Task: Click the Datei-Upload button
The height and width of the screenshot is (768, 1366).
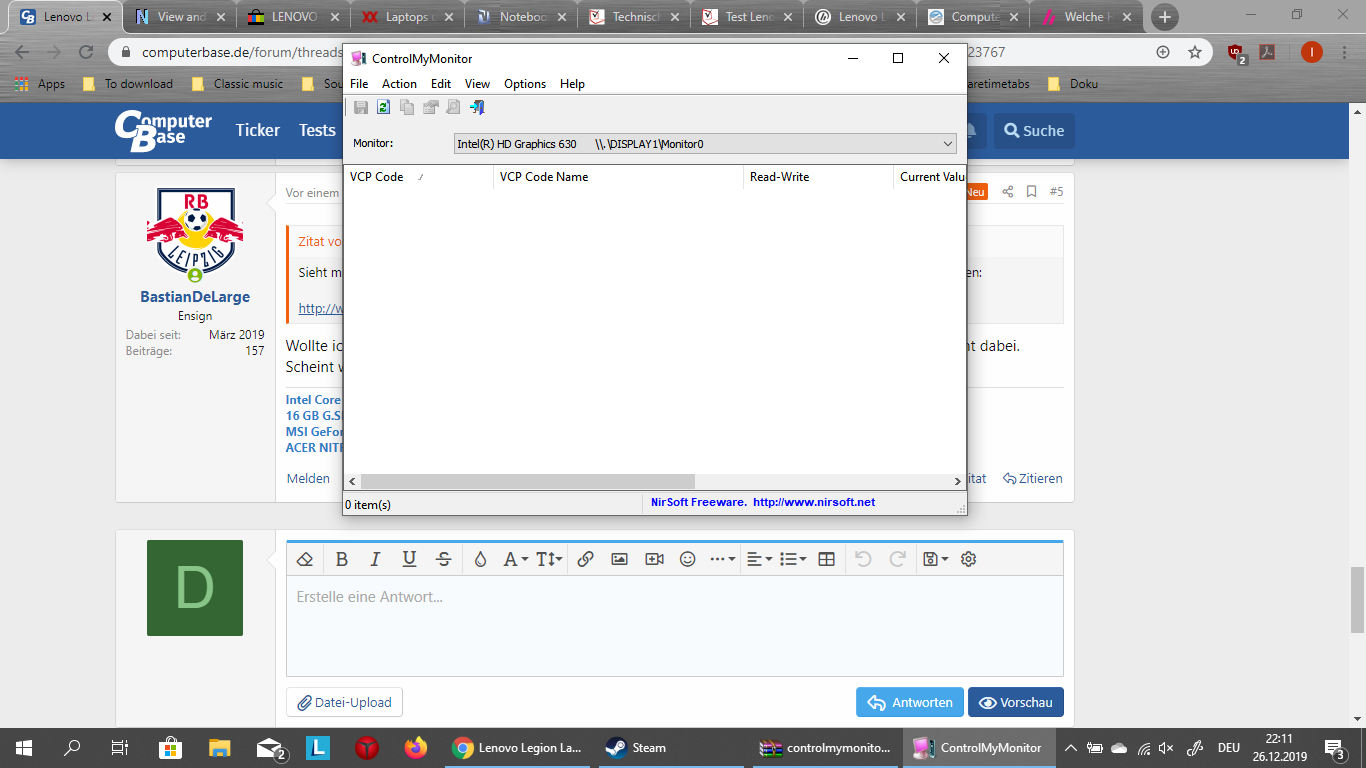Action: (344, 702)
